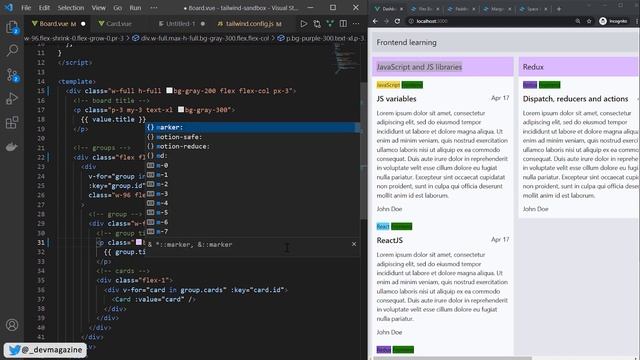The image size is (640, 360).
Task: Click the JavaScript yellow tag
Action: [388, 85]
